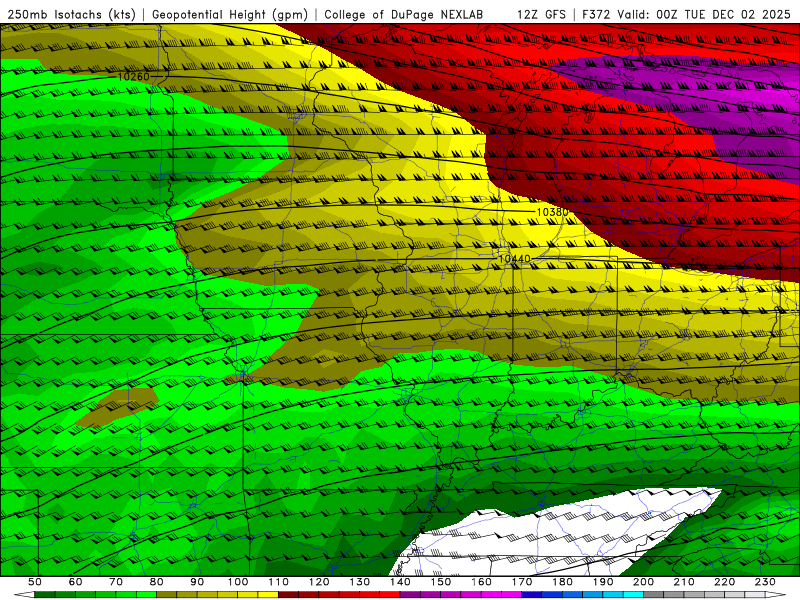
Task: Click the 180 value on the color scale
Action: pos(562,582)
